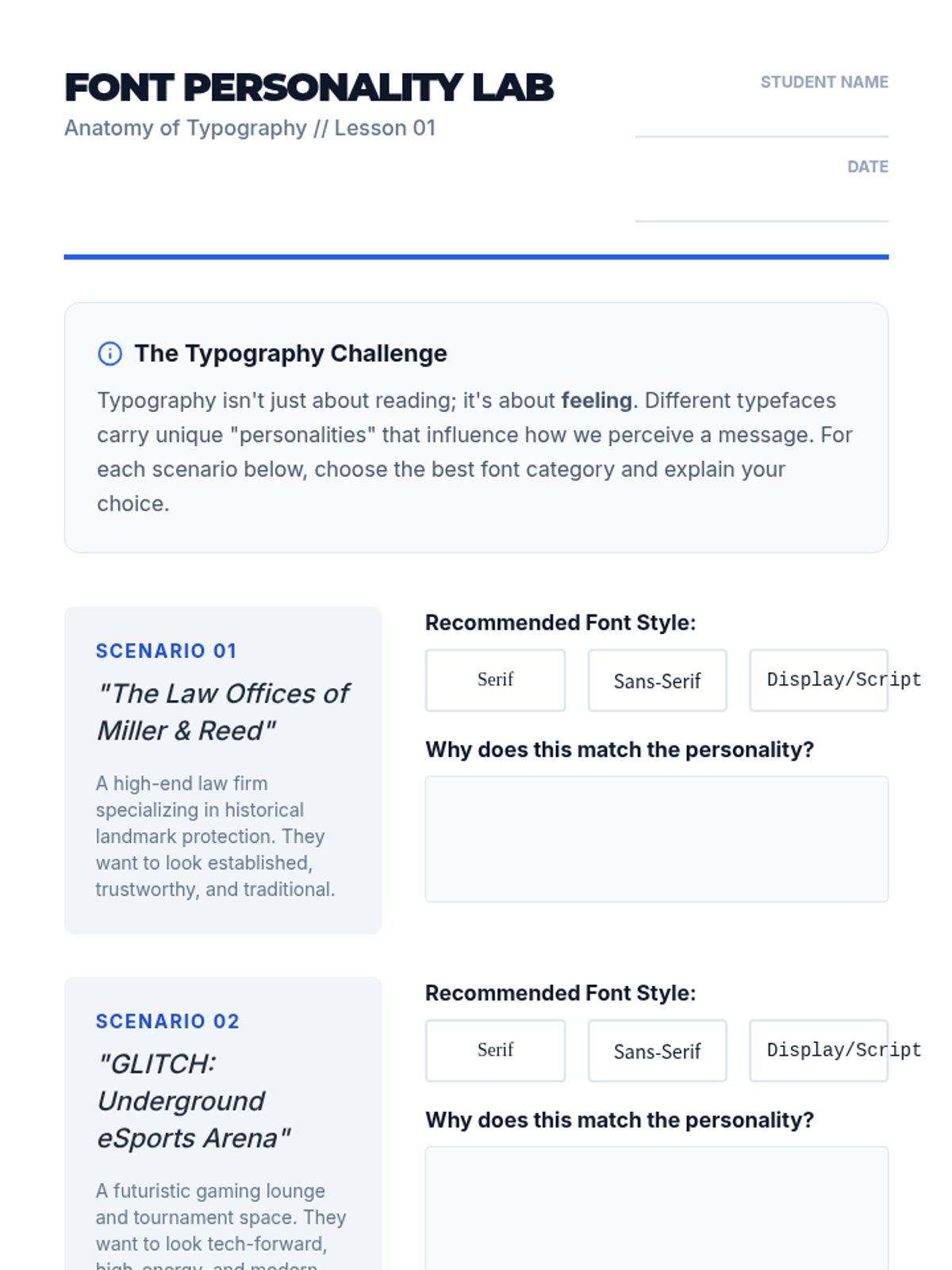Image resolution: width=952 pixels, height=1270 pixels.
Task: Click the info icon beside The Typography Challenge
Action: tap(109, 353)
